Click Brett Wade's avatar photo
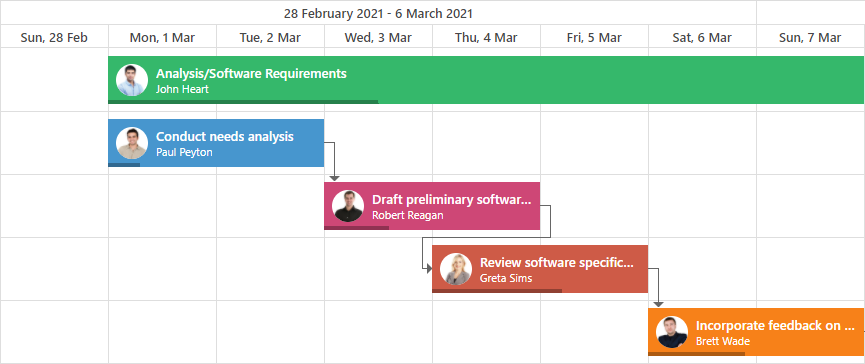The width and height of the screenshot is (865, 364). tap(672, 332)
